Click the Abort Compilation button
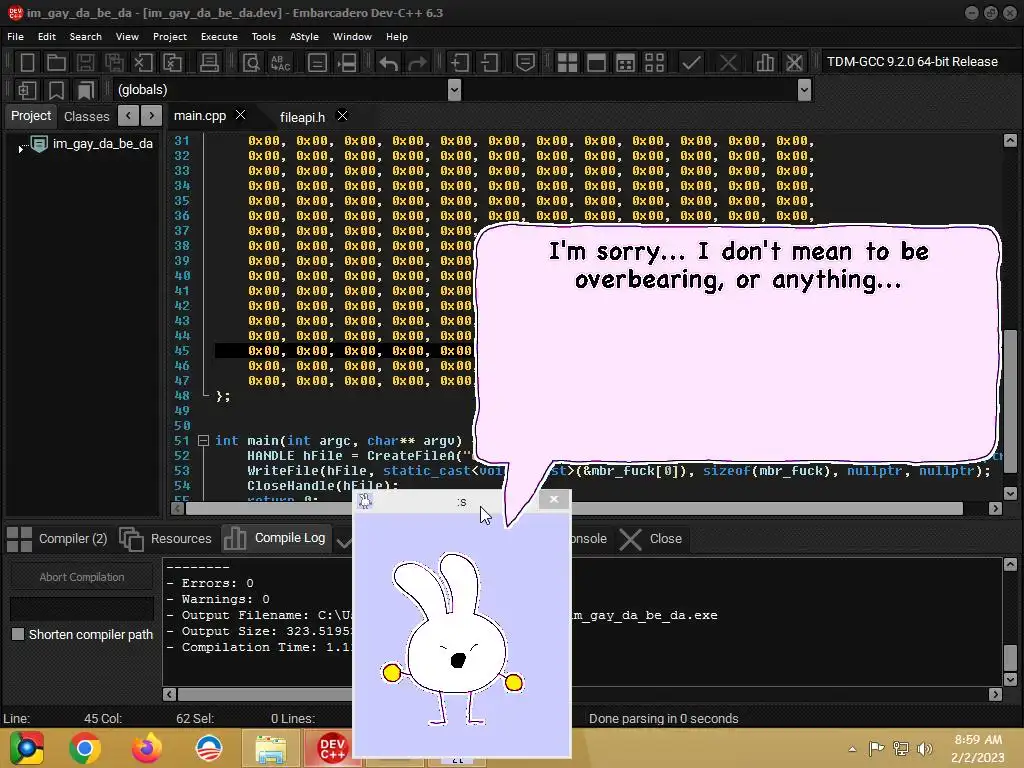Viewport: 1024px width, 768px height. (x=82, y=577)
